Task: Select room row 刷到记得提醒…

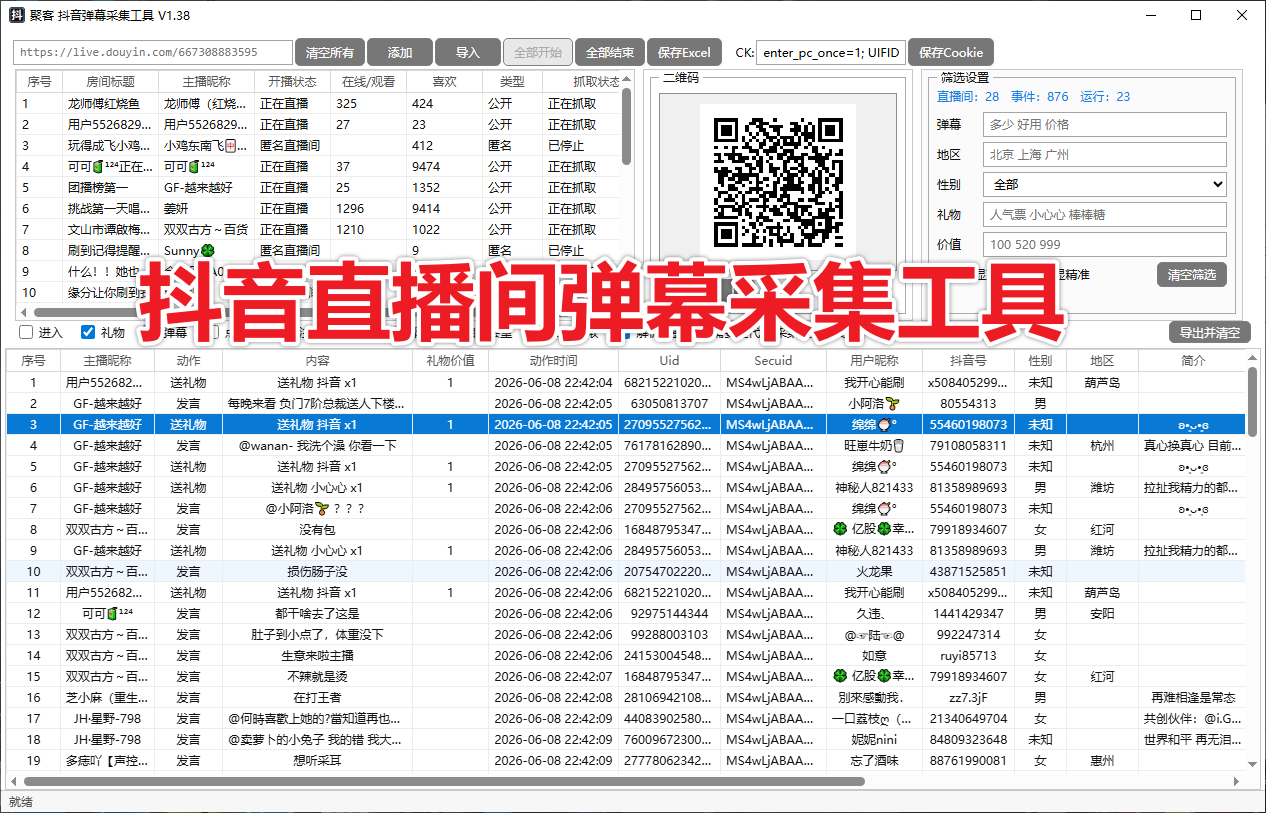Action: coord(318,250)
